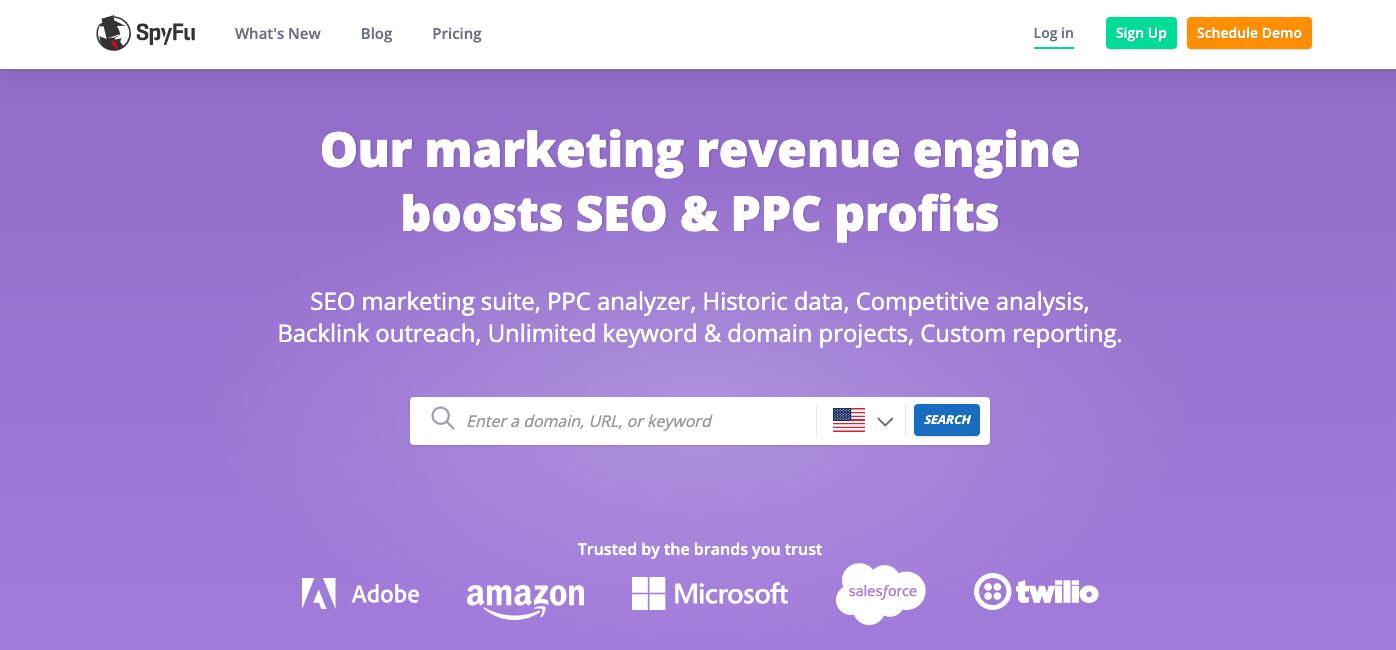
Task: Select the Pricing navigation item
Action: [456, 33]
